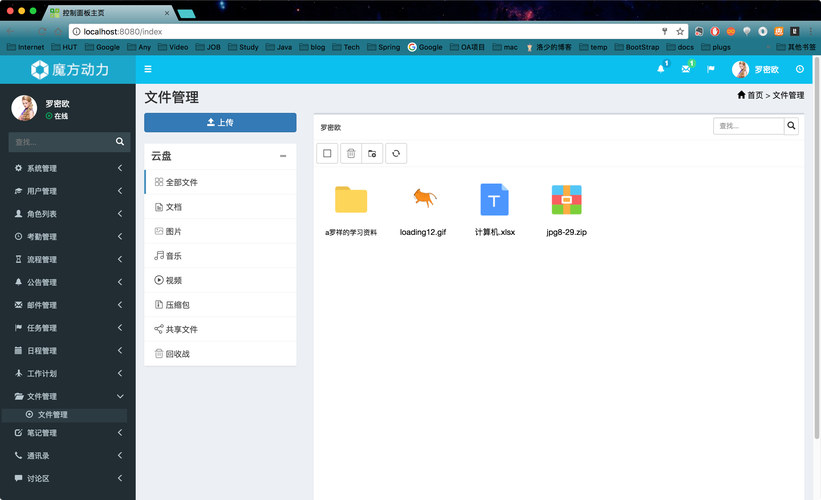Image resolution: width=821 pixels, height=500 pixels.
Task: Collapse 文件管理 sidebar menu
Action: (68, 396)
